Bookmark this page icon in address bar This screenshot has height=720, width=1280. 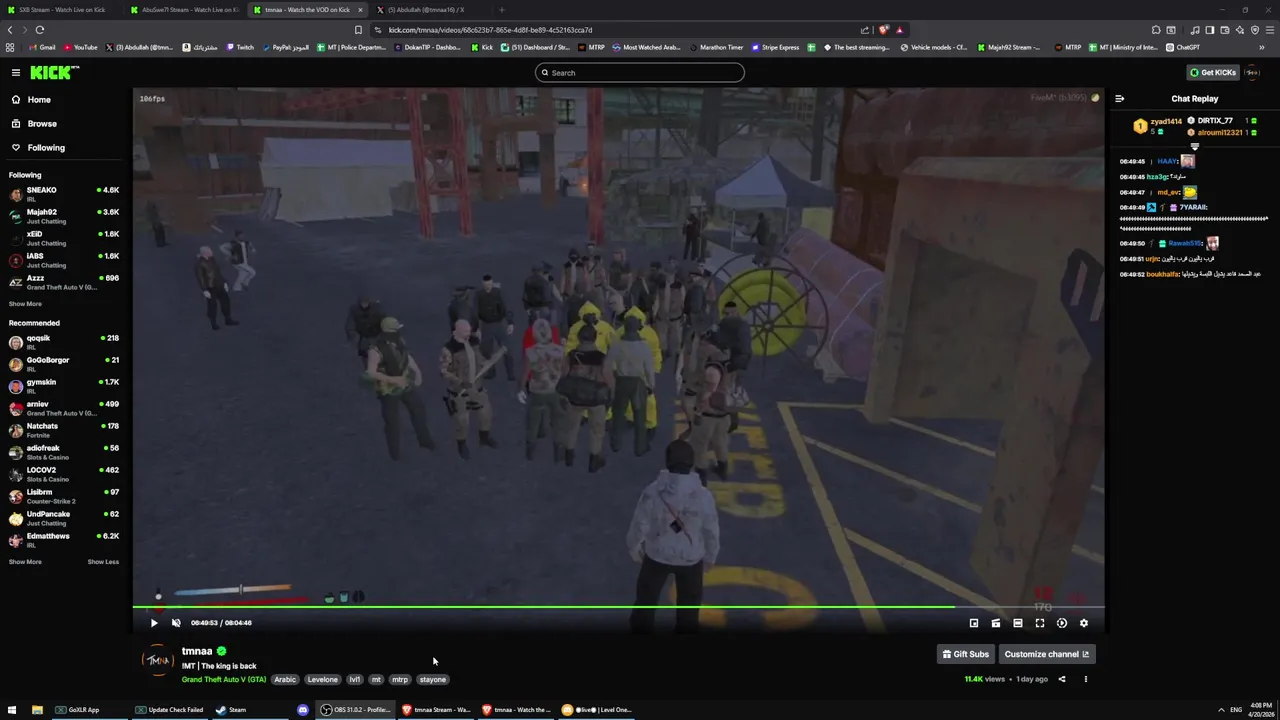[x=358, y=30]
